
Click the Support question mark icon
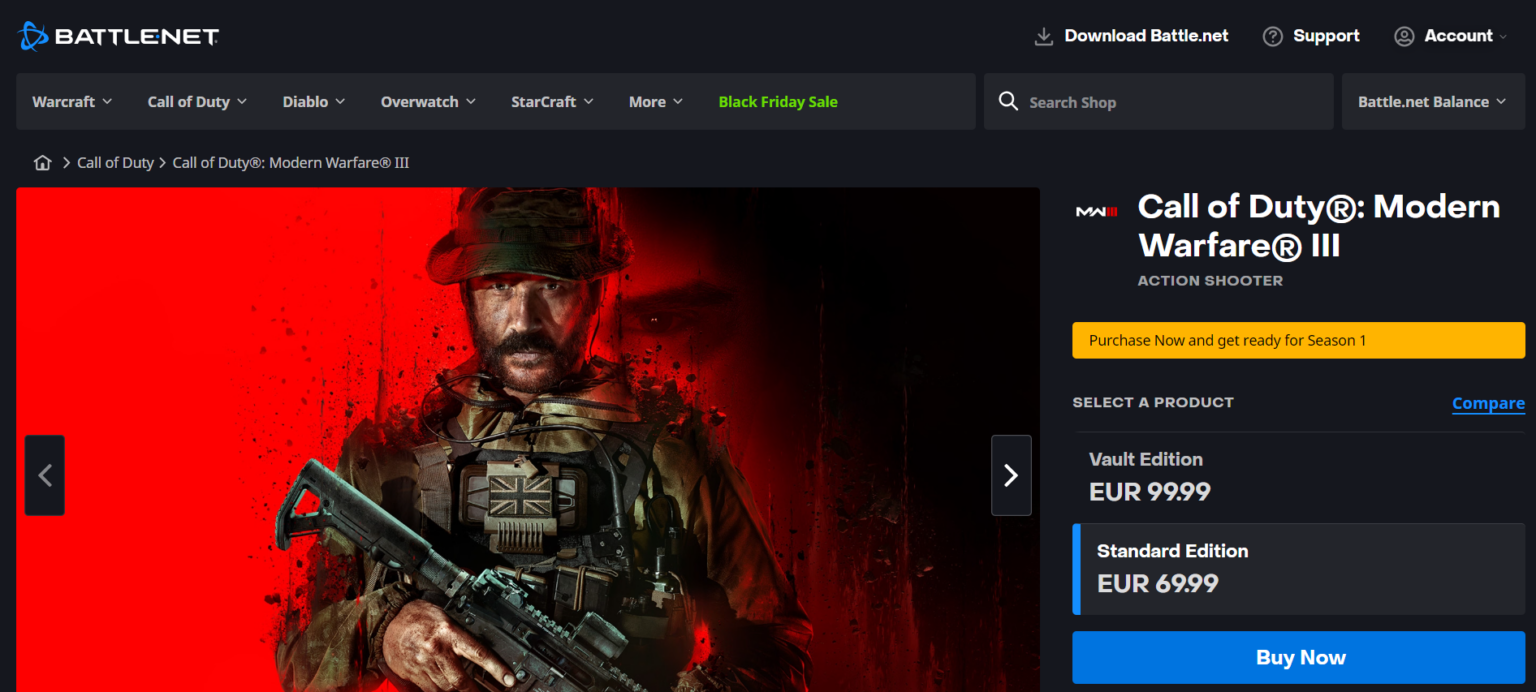(1272, 36)
